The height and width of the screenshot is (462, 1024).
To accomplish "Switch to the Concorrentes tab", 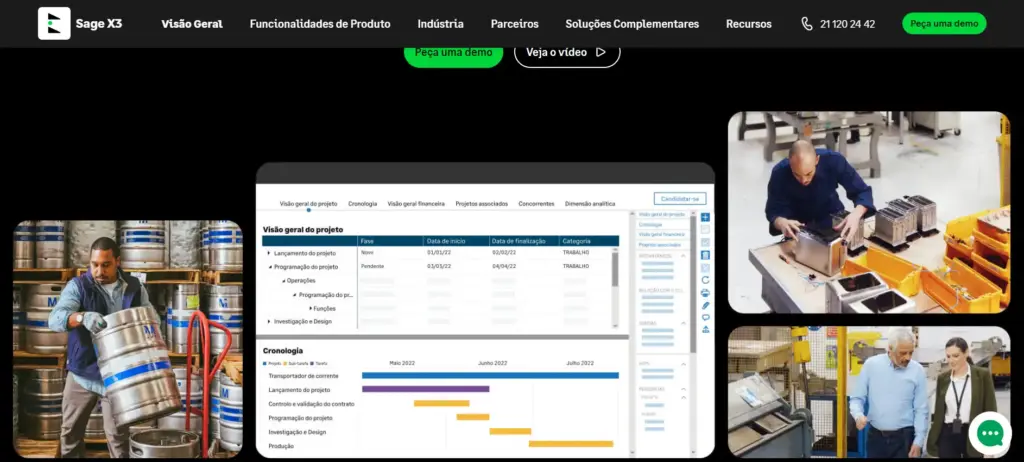I will (x=536, y=204).
